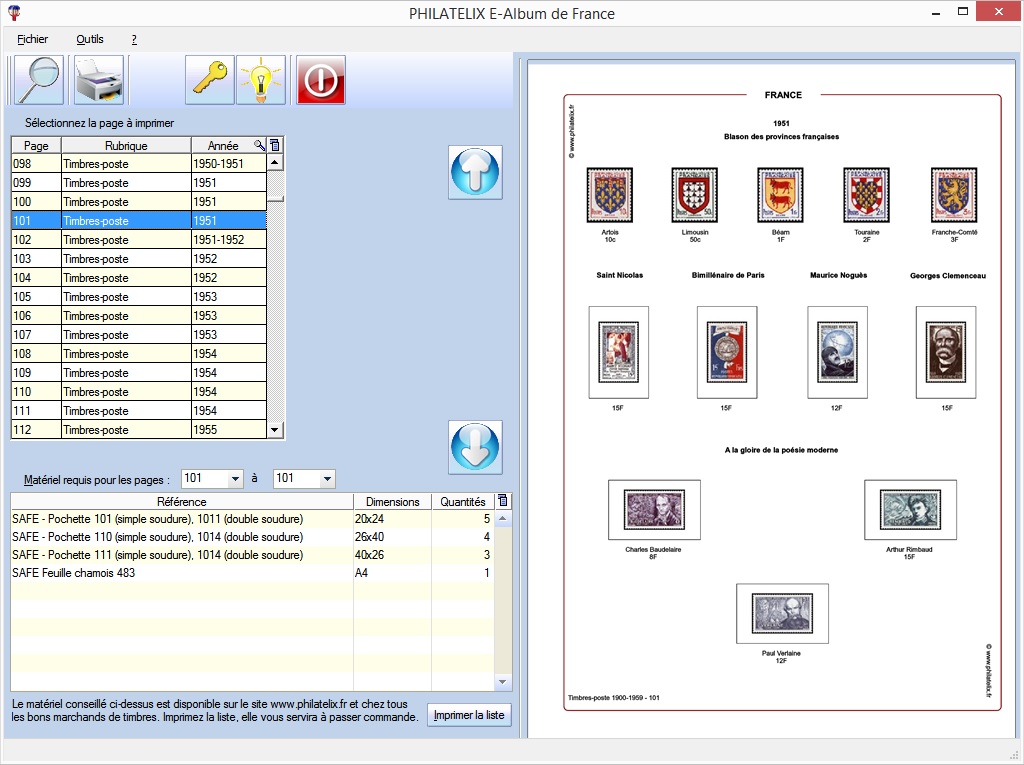Click the blue up arrow navigation icon
Image resolution: width=1024 pixels, height=765 pixels.
click(474, 172)
